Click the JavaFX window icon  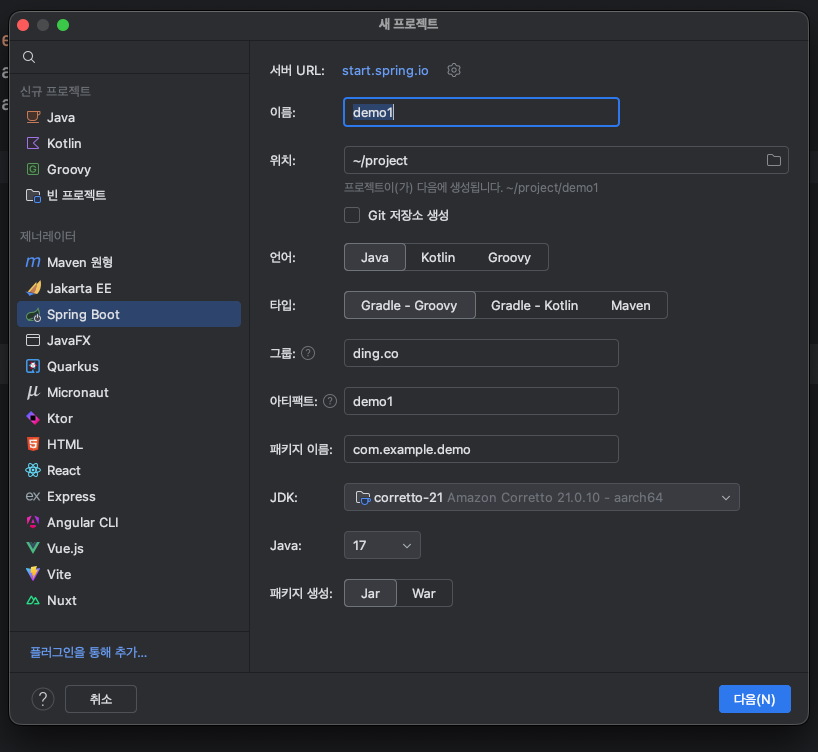pyautogui.click(x=33, y=340)
